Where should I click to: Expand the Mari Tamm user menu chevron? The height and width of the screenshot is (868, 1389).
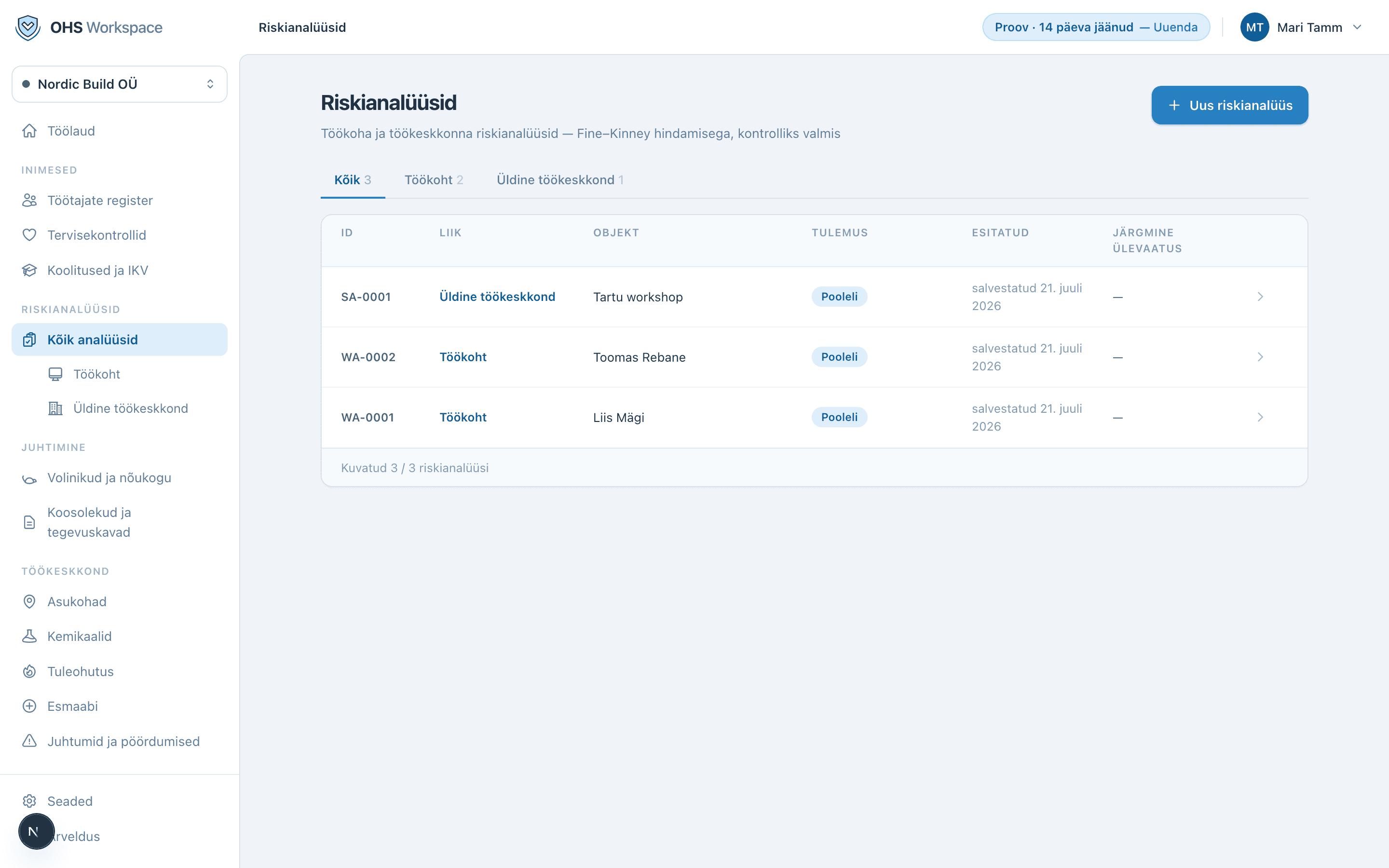[1357, 27]
